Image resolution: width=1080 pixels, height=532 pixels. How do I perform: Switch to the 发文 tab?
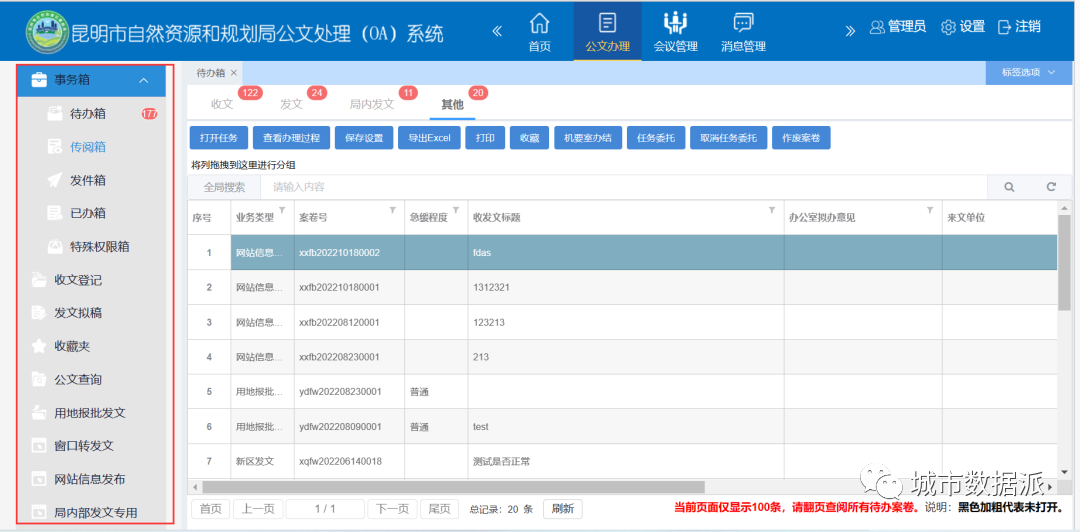pos(291,104)
